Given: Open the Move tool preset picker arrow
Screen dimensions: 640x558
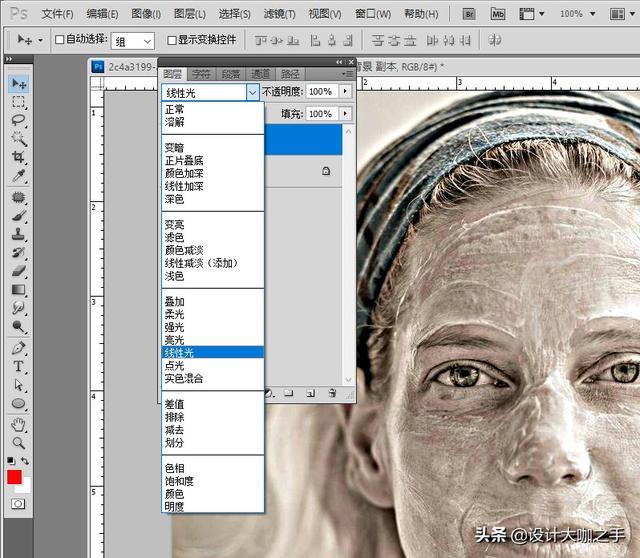Looking at the screenshot, I should point(40,40).
